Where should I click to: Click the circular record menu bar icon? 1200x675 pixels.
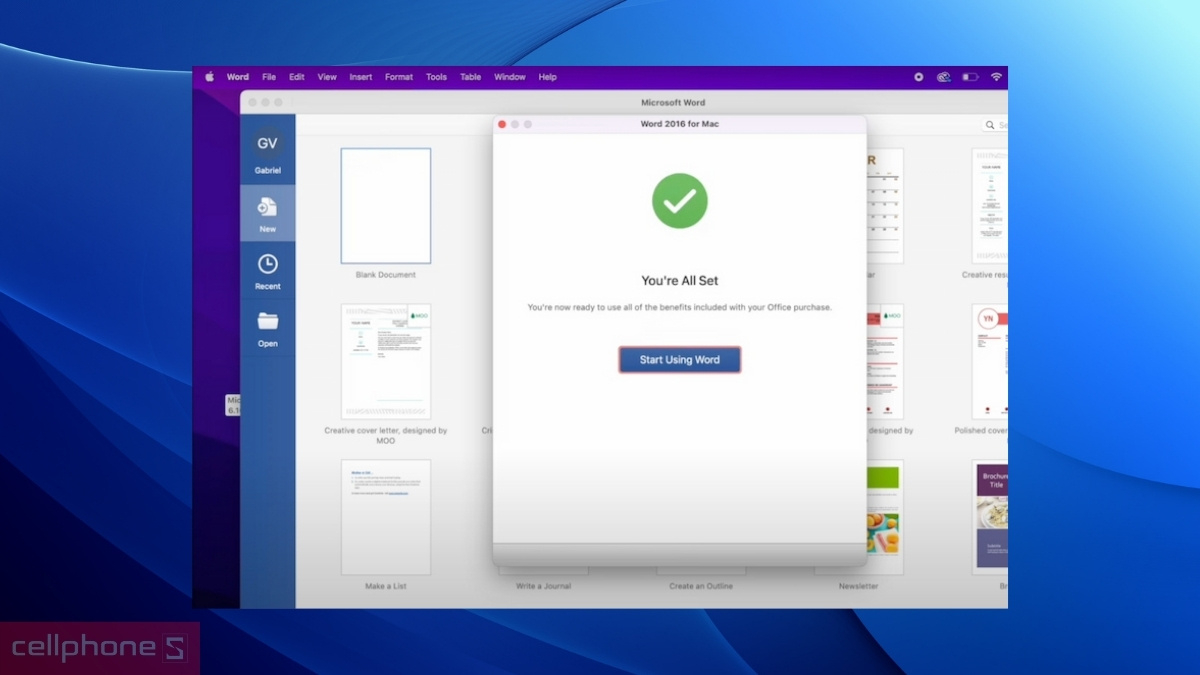918,77
